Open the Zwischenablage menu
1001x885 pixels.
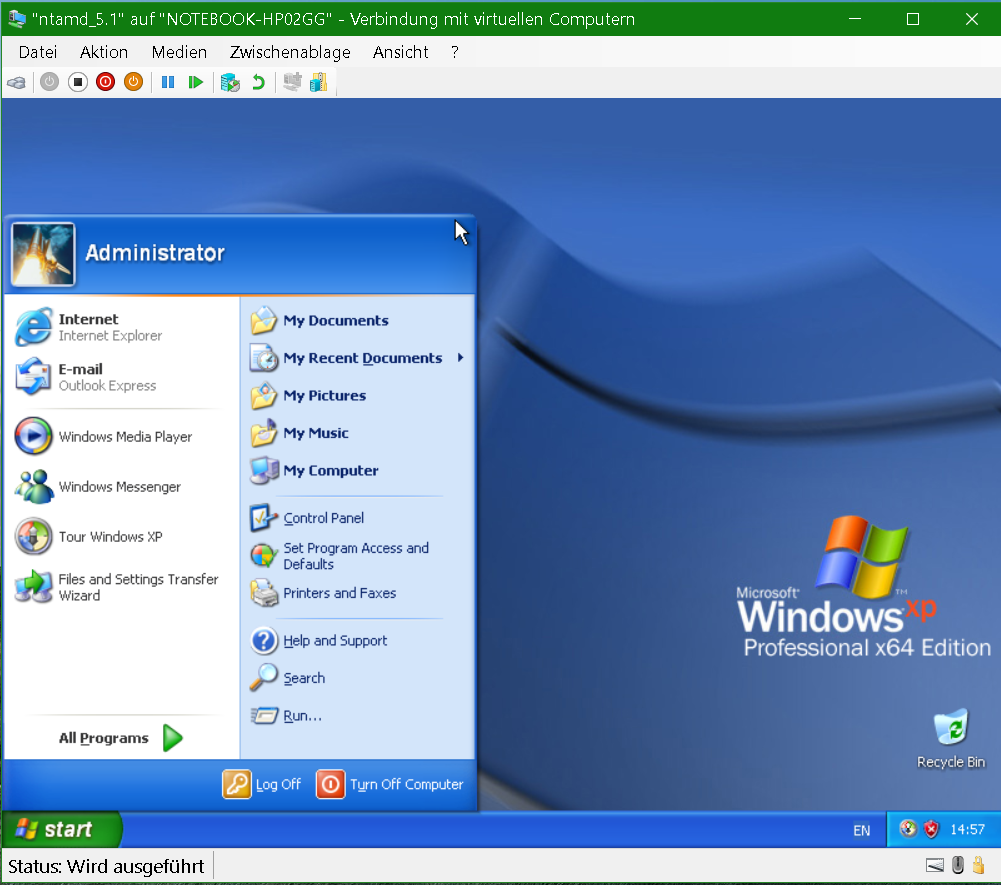point(290,52)
